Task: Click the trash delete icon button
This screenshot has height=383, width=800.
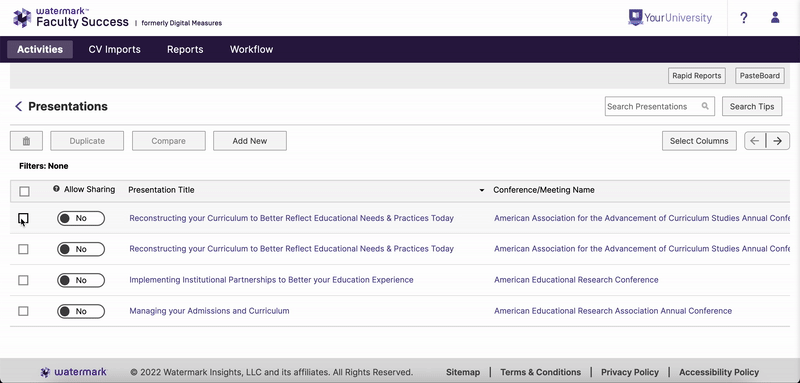Action: pos(26,141)
